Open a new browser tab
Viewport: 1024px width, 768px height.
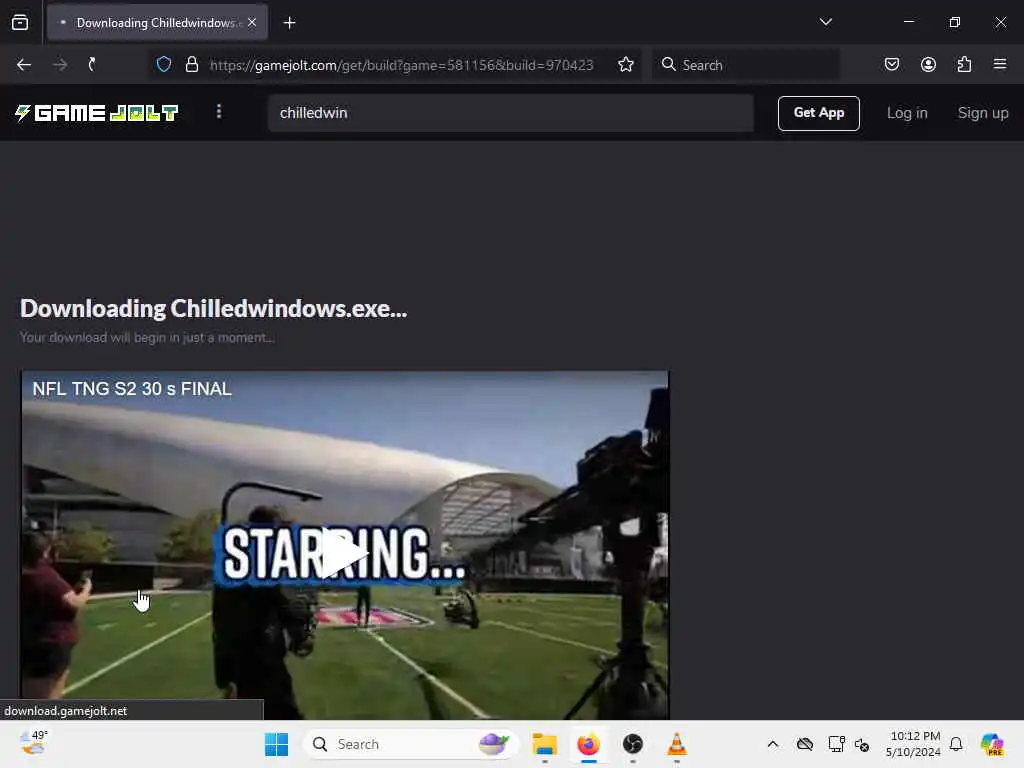coord(289,23)
